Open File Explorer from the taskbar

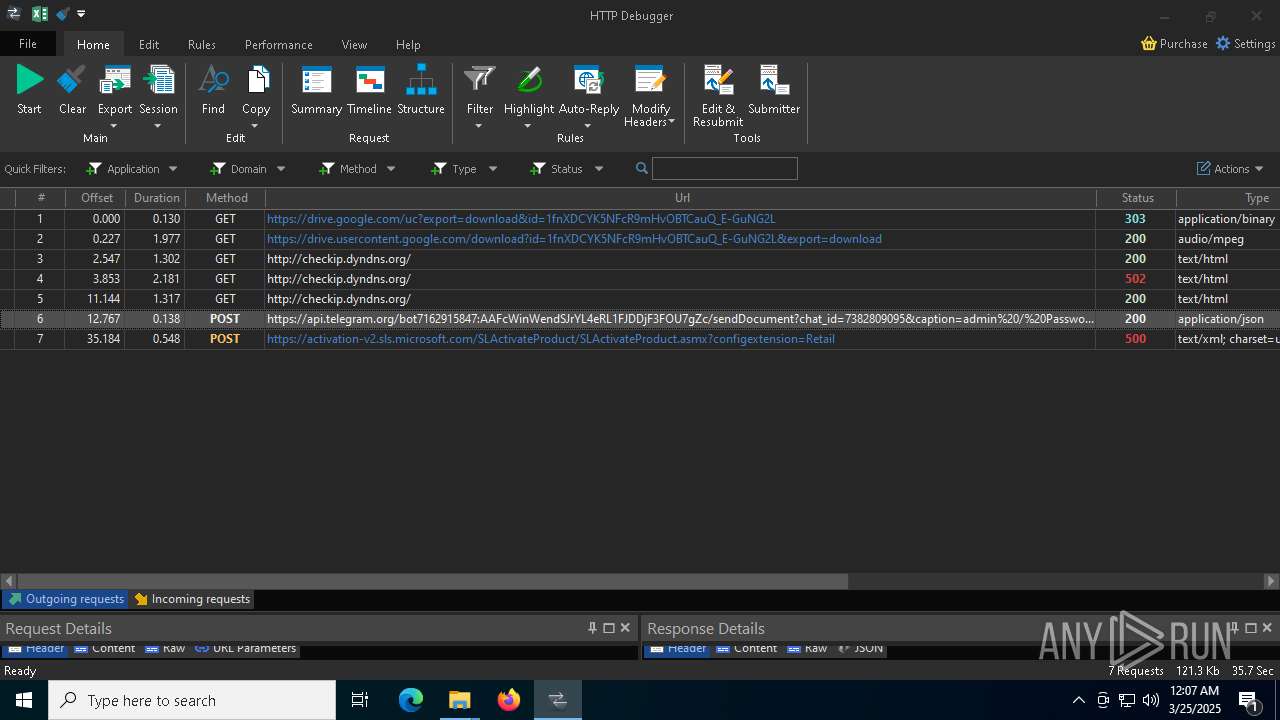(x=460, y=700)
